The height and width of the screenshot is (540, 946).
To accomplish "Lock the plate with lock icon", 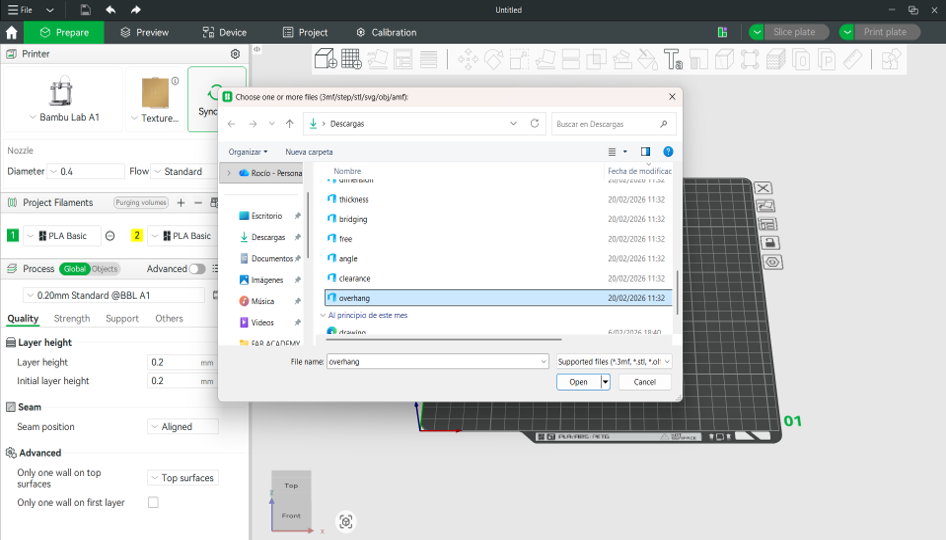I will (770, 243).
